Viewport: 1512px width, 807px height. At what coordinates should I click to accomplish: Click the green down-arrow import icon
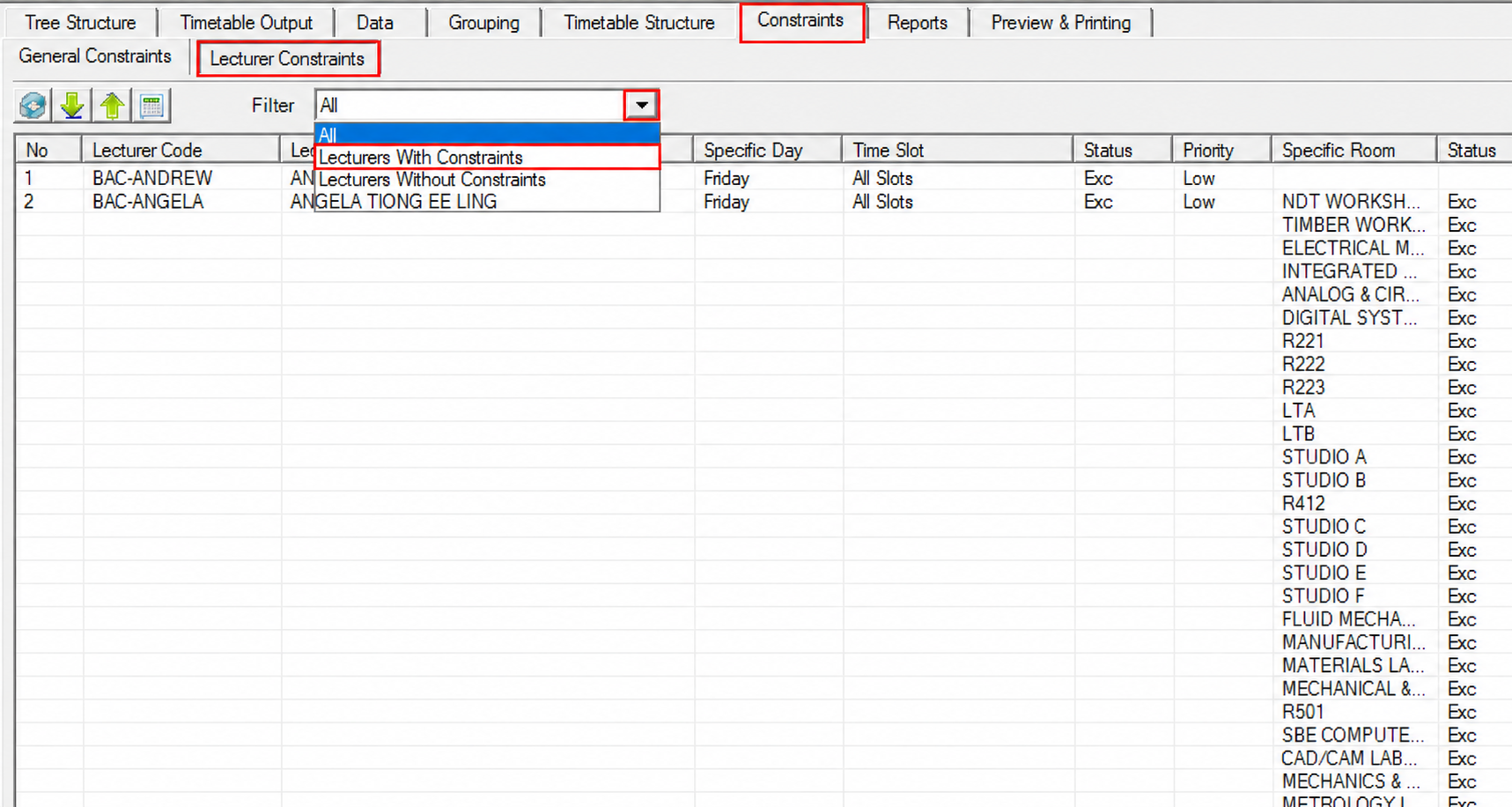point(72,106)
